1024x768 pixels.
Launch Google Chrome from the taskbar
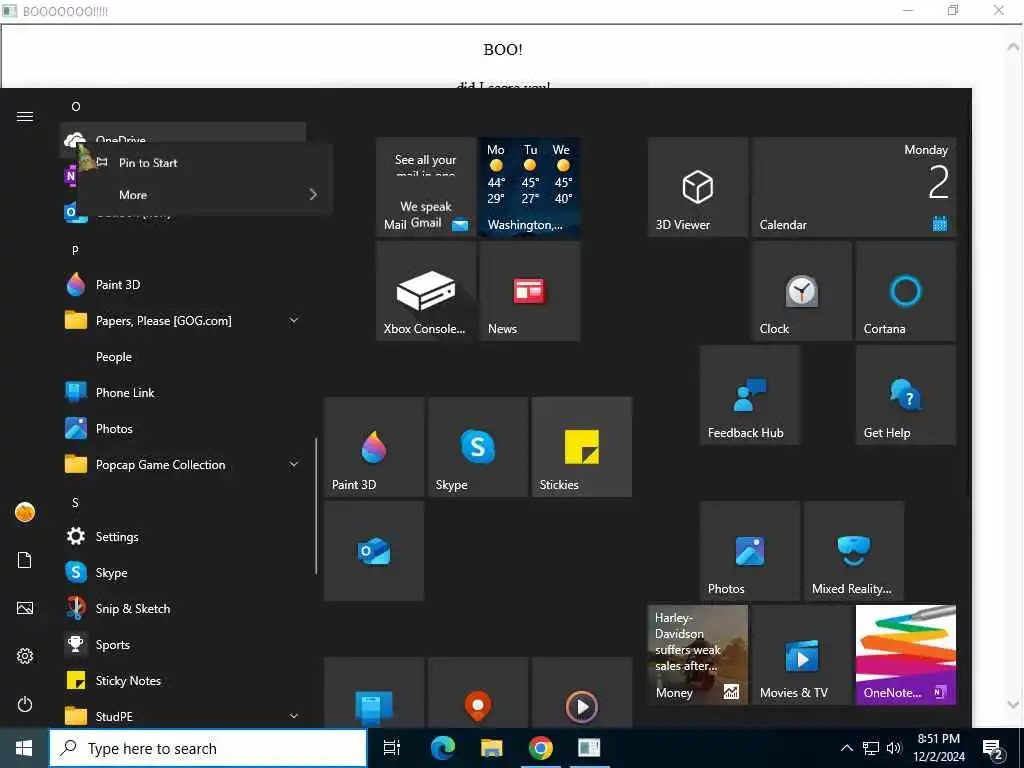pyautogui.click(x=541, y=748)
